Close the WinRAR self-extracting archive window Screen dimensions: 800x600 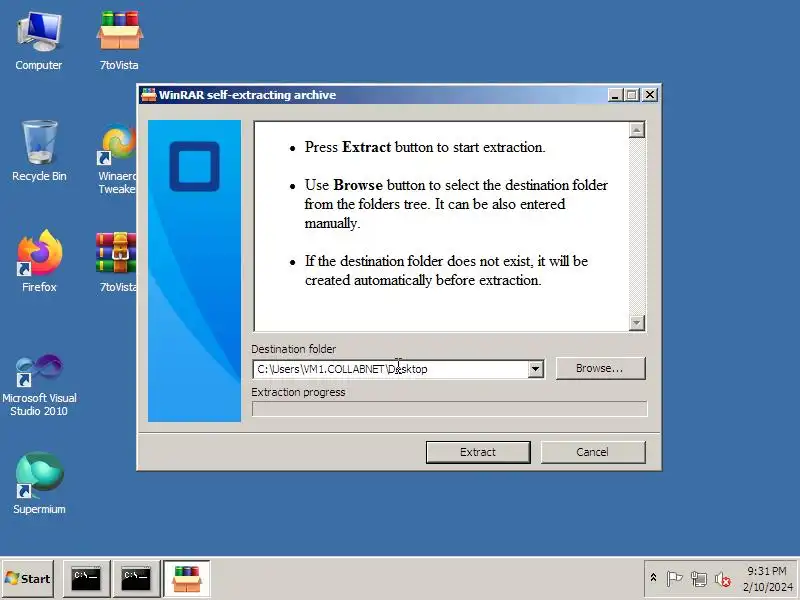(x=650, y=95)
